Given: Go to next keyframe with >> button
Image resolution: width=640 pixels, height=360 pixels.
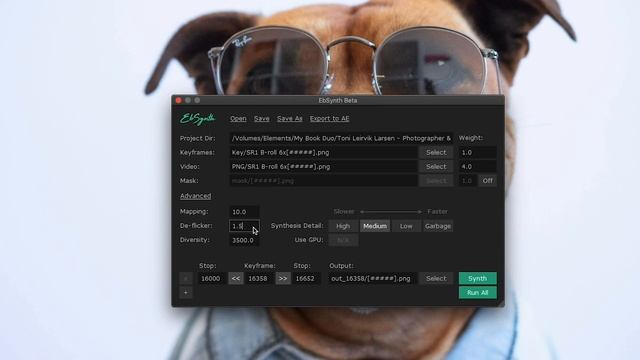Looking at the screenshot, I should click(283, 278).
